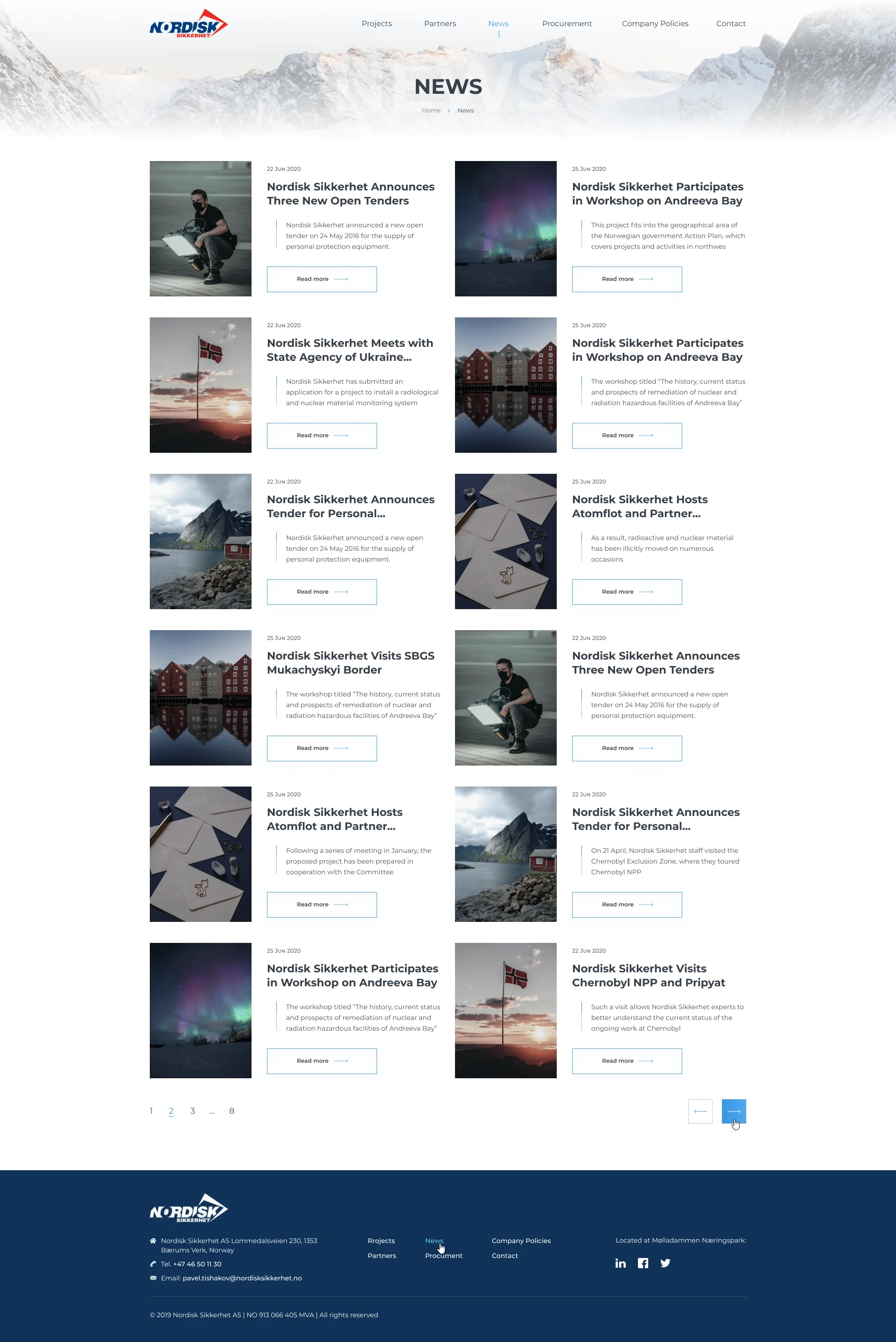The width and height of the screenshot is (896, 1342).
Task: Open the mountain cabin thumbnail in left column
Action: click(x=201, y=541)
